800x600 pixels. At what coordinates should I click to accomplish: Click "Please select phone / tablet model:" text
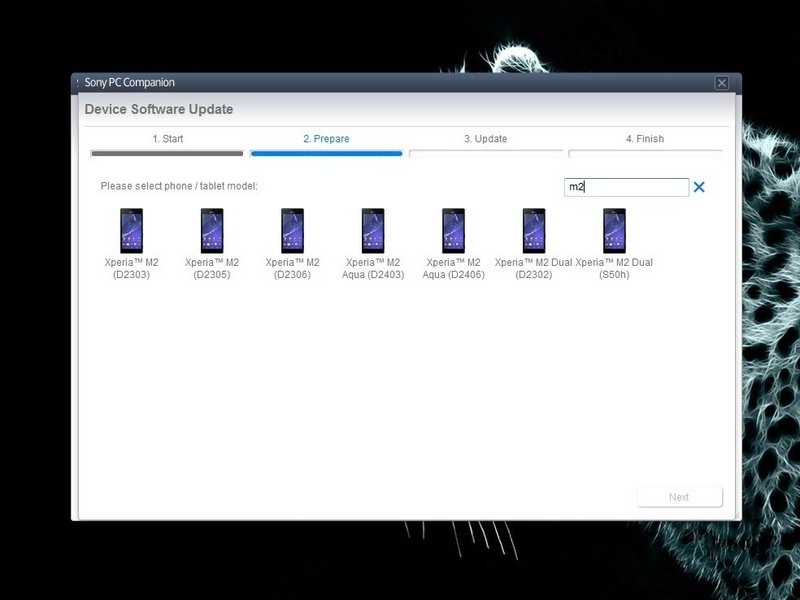[179, 186]
